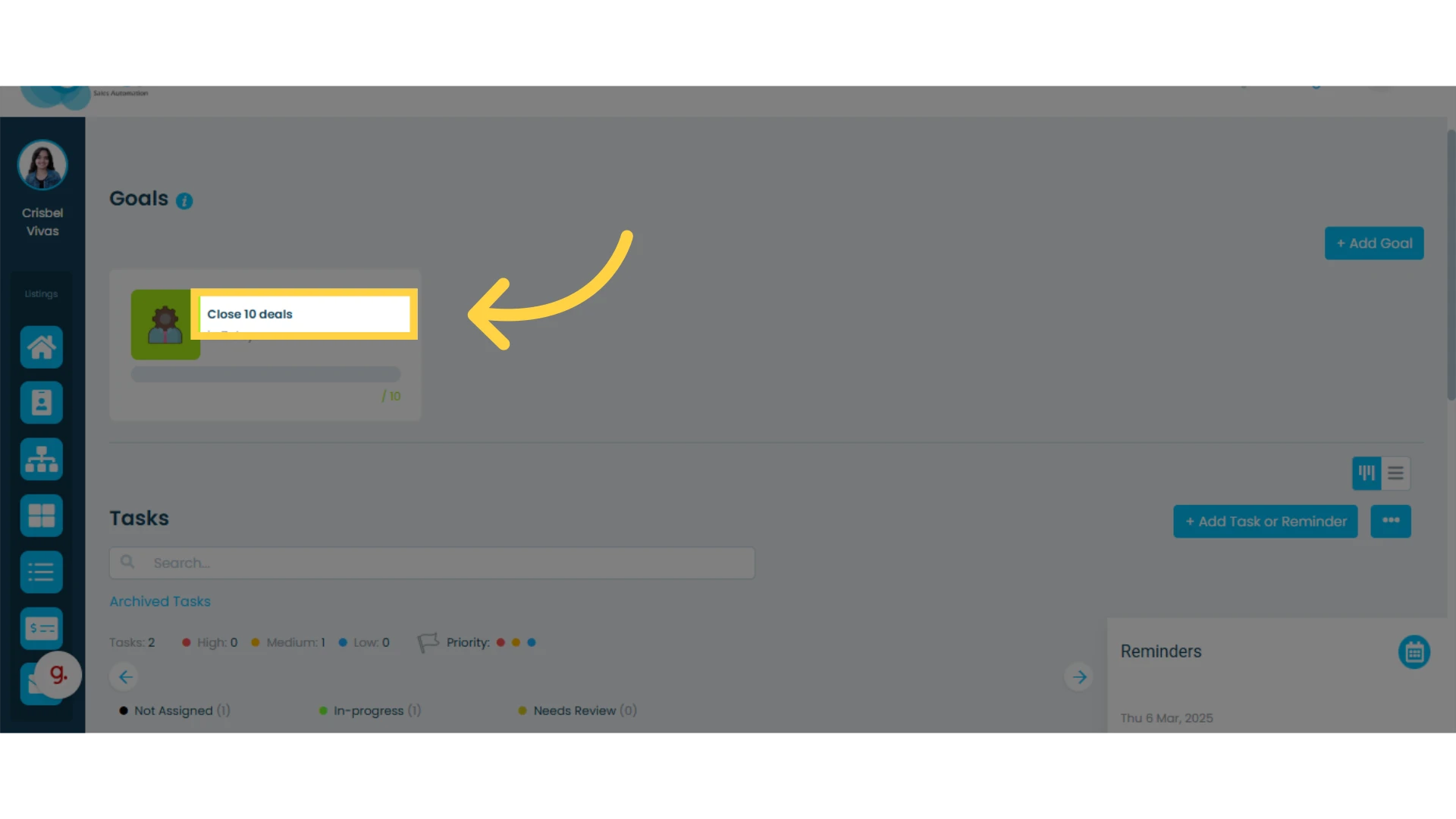Open the Reminders calendar icon
1456x819 pixels.
tap(1414, 652)
